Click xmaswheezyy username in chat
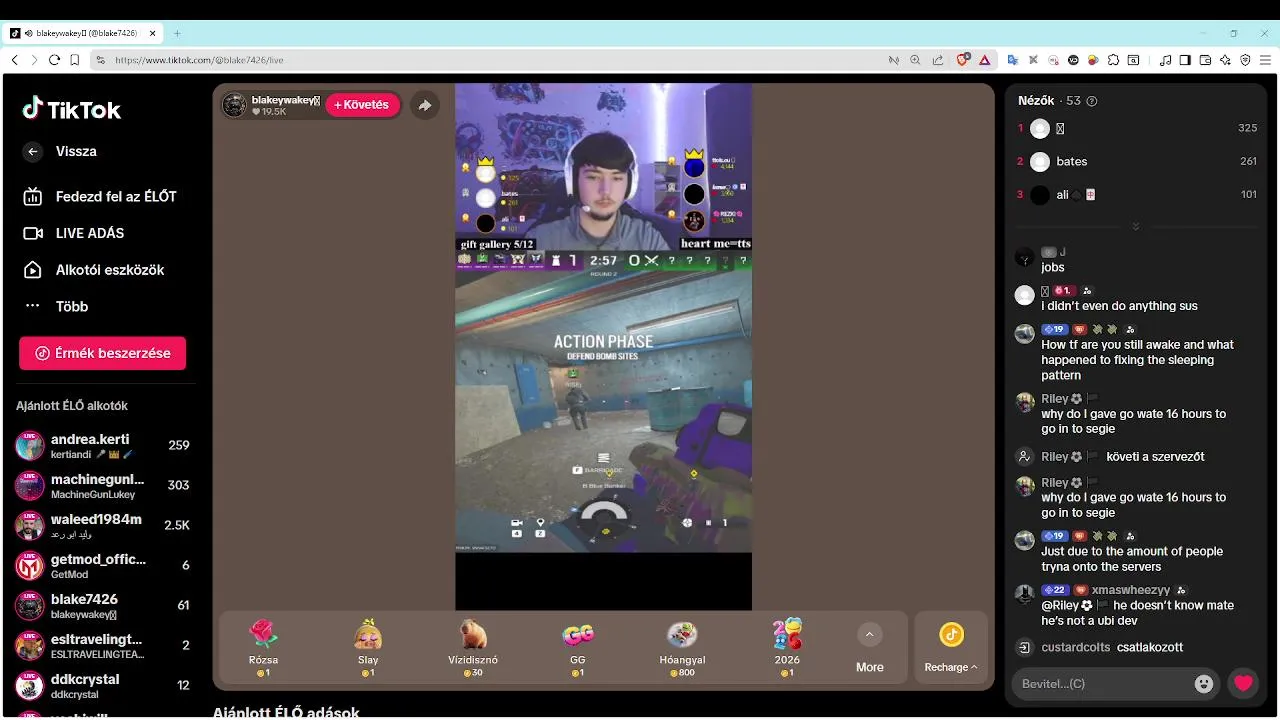Viewport: 1280px width, 720px height. [x=1130, y=590]
